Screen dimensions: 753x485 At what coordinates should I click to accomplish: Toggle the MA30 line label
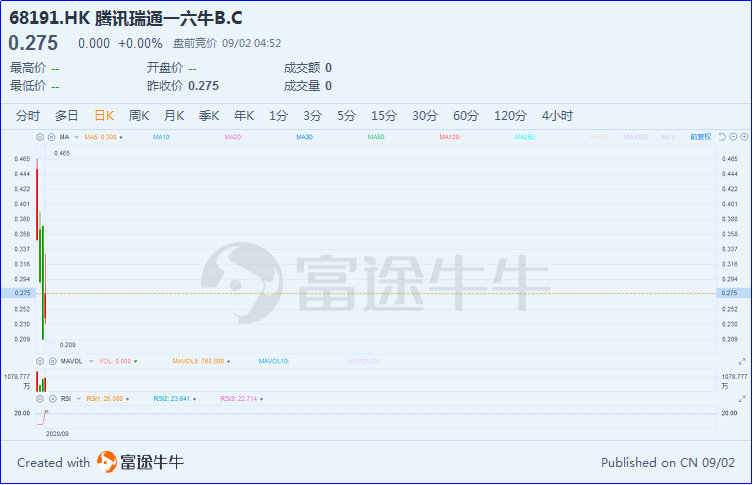(305, 137)
